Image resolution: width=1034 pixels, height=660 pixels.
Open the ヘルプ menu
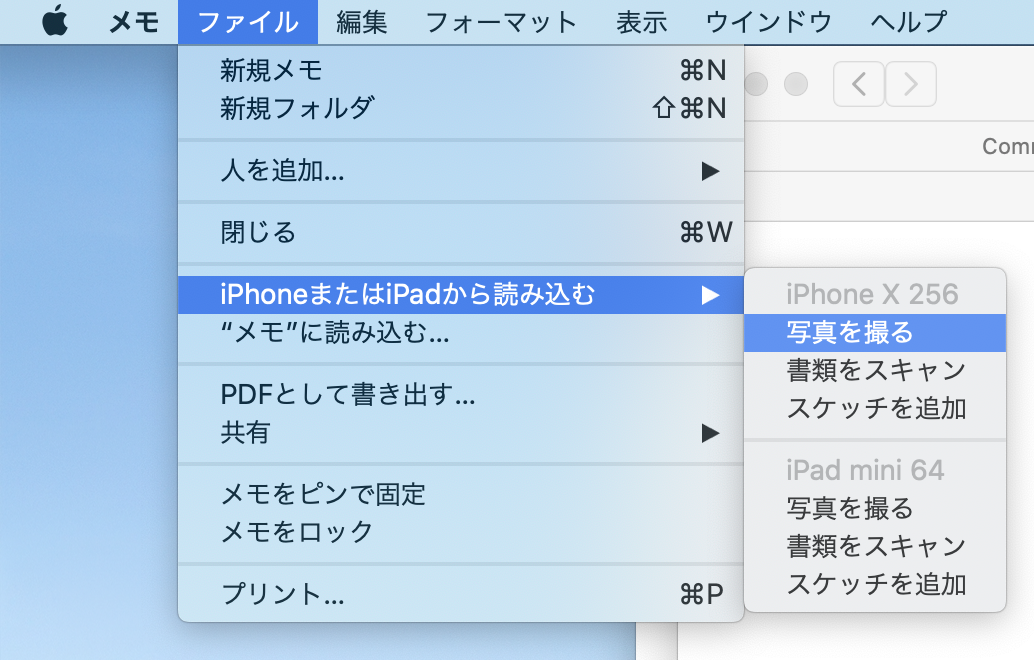pos(909,22)
